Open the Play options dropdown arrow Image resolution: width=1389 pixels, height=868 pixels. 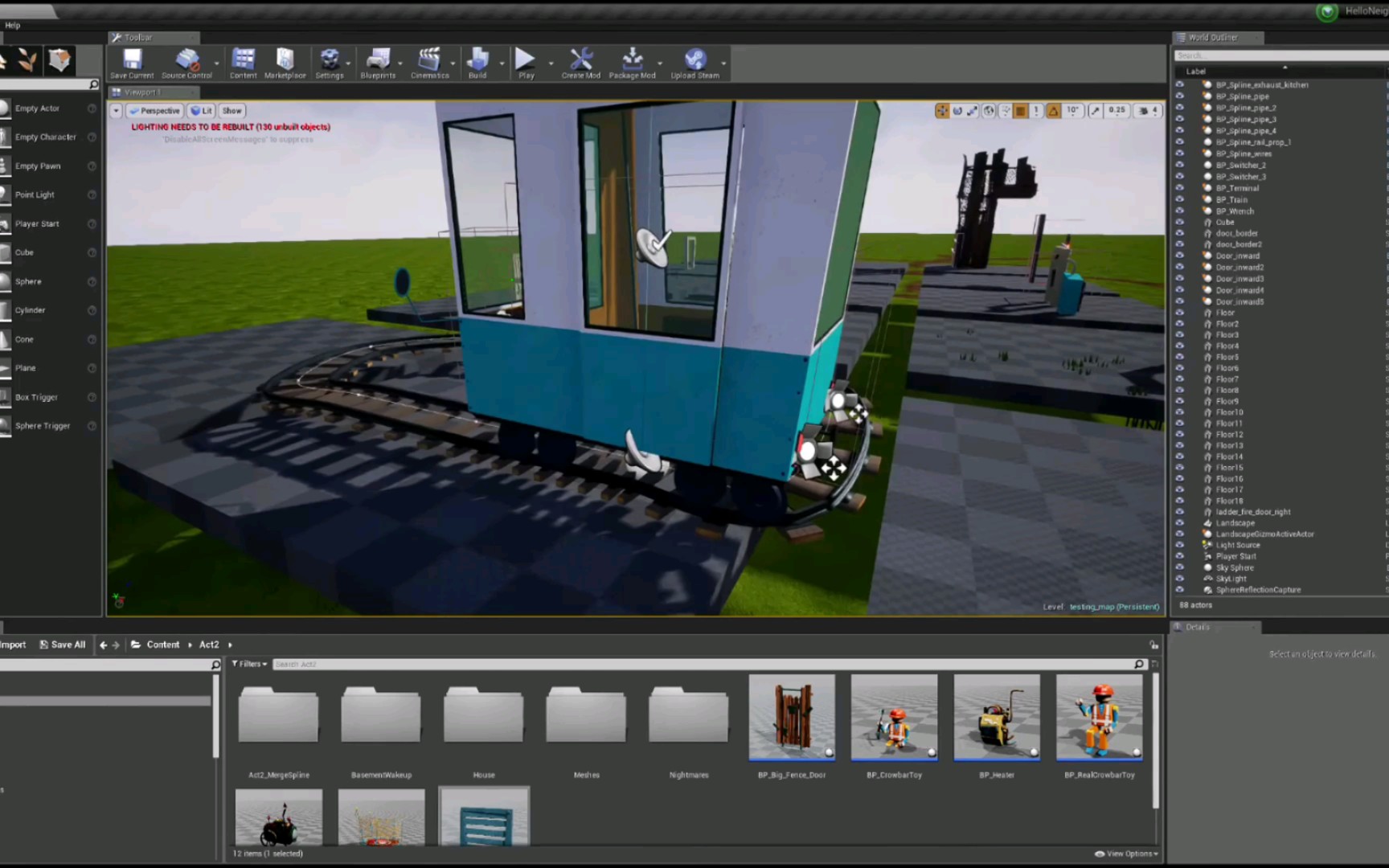(551, 63)
